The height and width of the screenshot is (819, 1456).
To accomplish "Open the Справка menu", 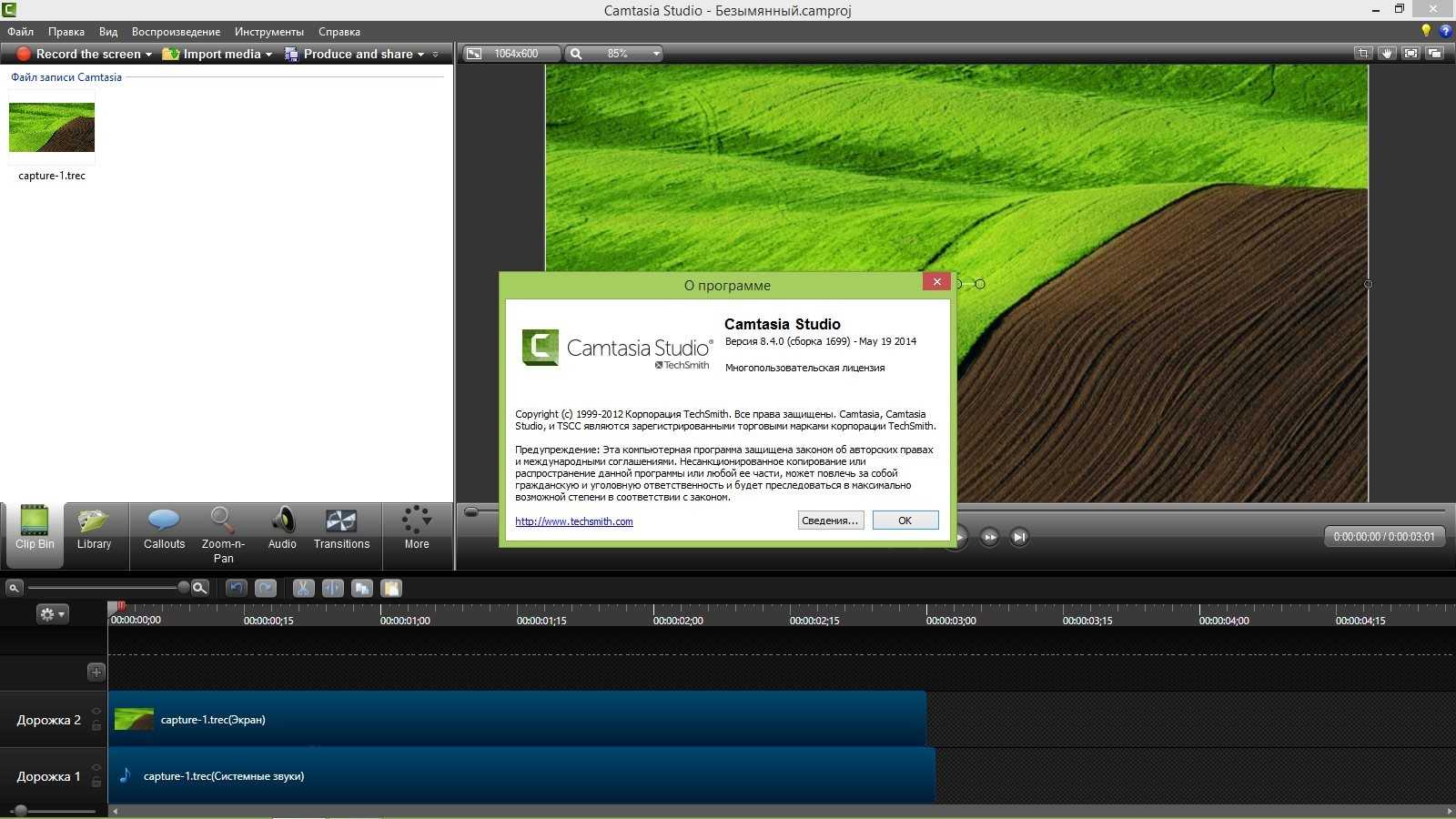I will point(339,32).
